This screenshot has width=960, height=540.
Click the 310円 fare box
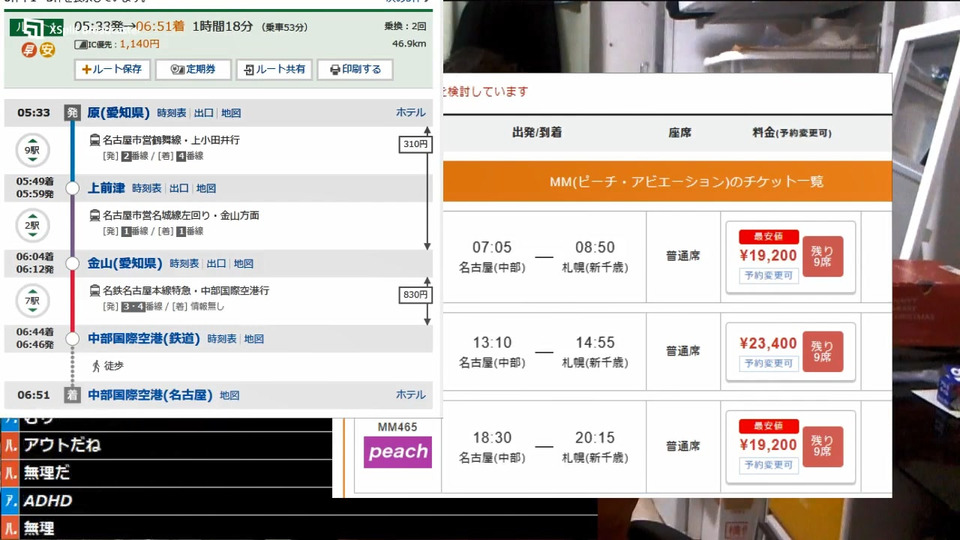(x=415, y=144)
